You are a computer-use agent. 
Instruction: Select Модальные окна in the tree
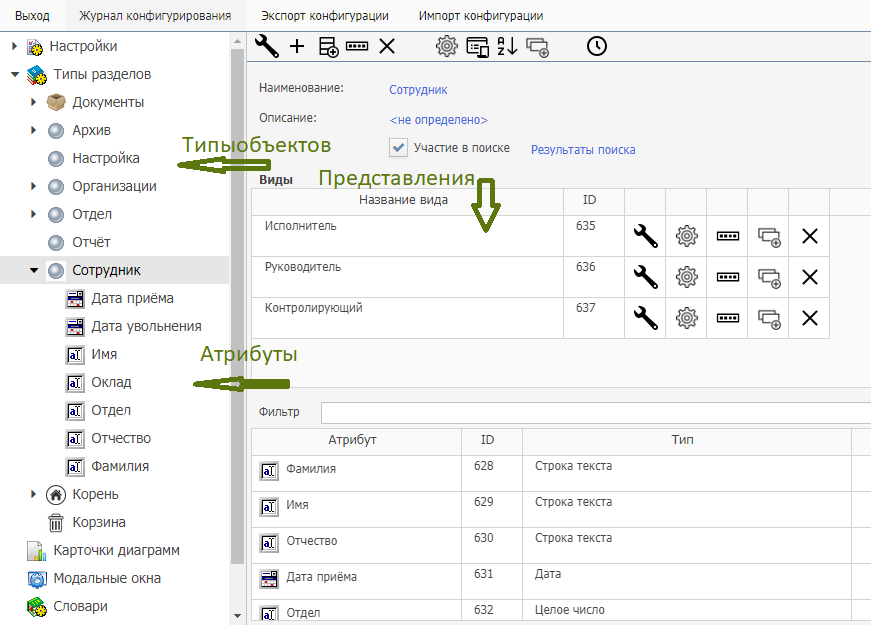(107, 578)
